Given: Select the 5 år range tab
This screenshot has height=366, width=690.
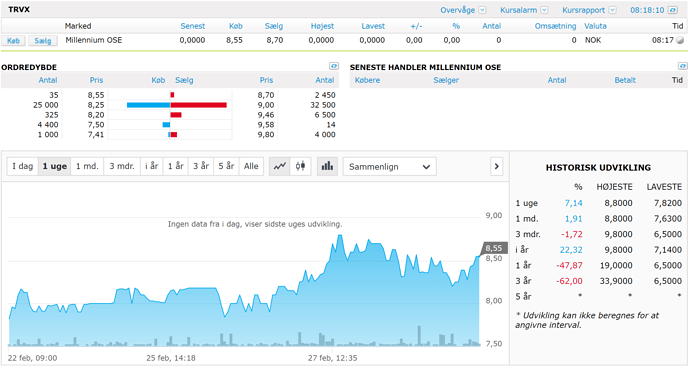Looking at the screenshot, I should pos(226,166).
